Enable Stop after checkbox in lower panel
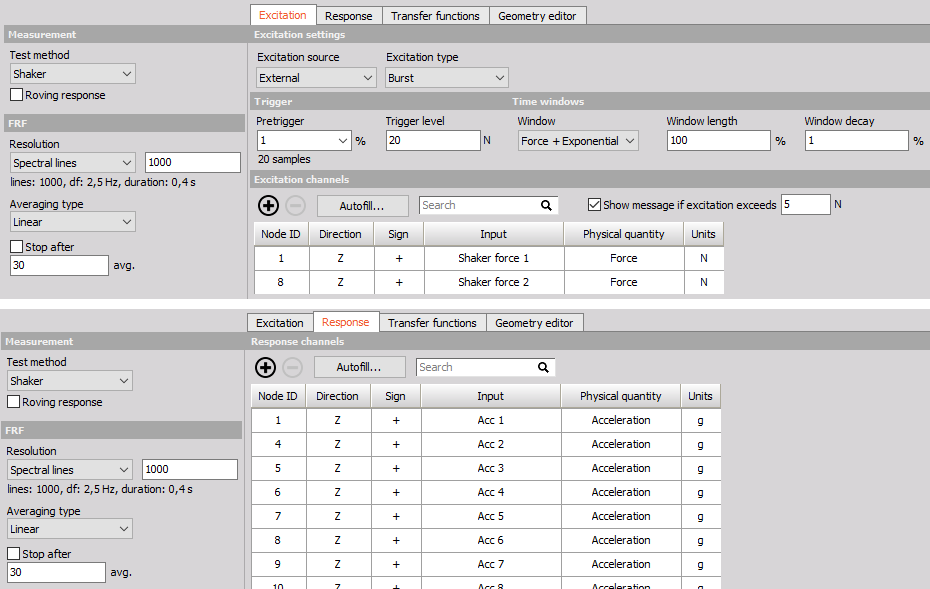The width and height of the screenshot is (930, 589). pyautogui.click(x=14, y=554)
